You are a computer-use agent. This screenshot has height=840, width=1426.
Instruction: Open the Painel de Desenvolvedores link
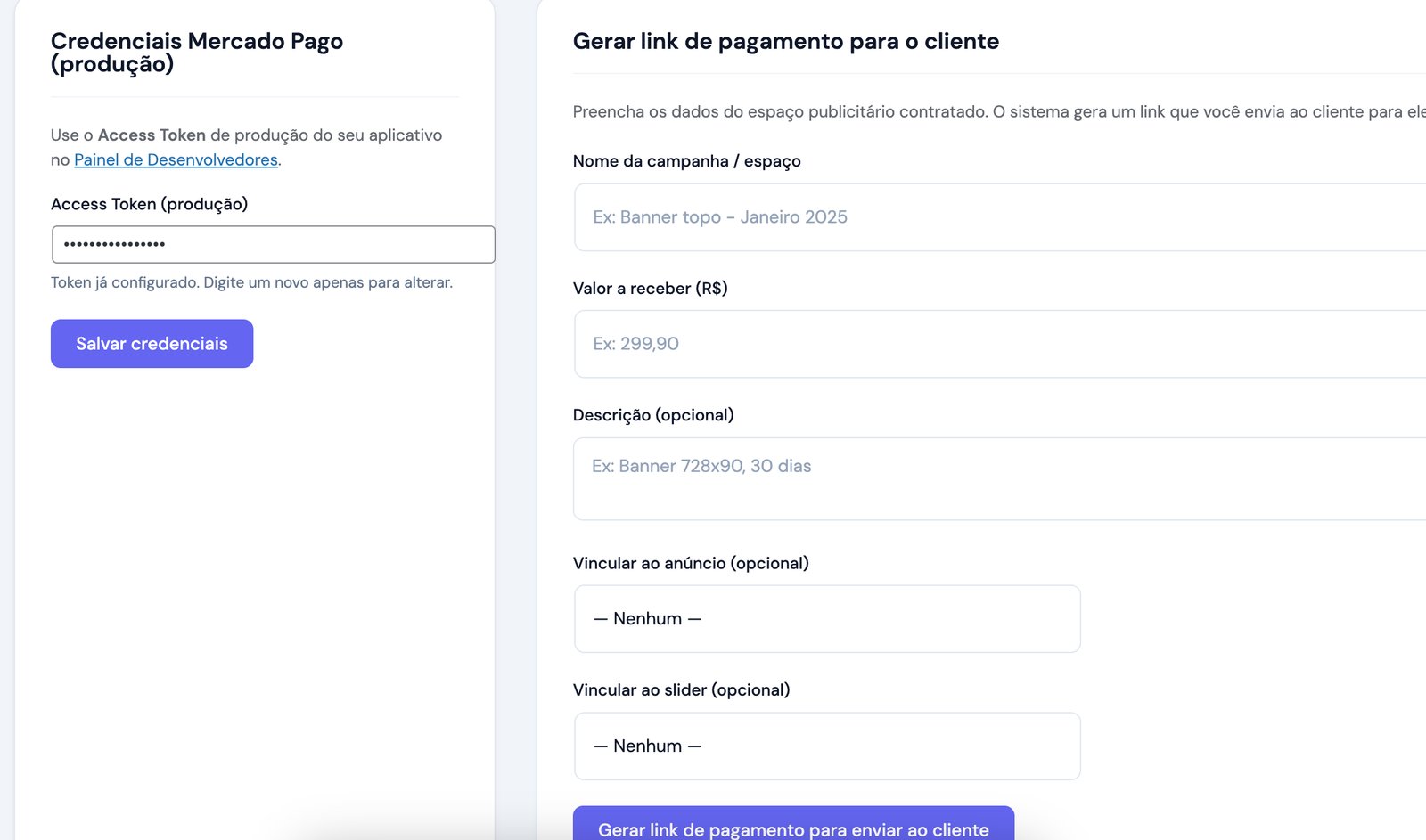pos(176,160)
